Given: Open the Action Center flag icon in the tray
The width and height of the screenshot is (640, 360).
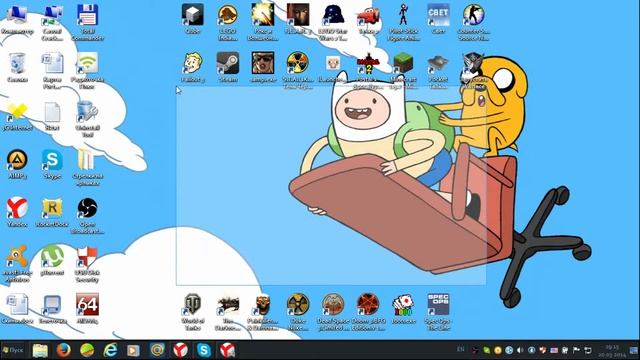Looking at the screenshot, I should (576, 350).
